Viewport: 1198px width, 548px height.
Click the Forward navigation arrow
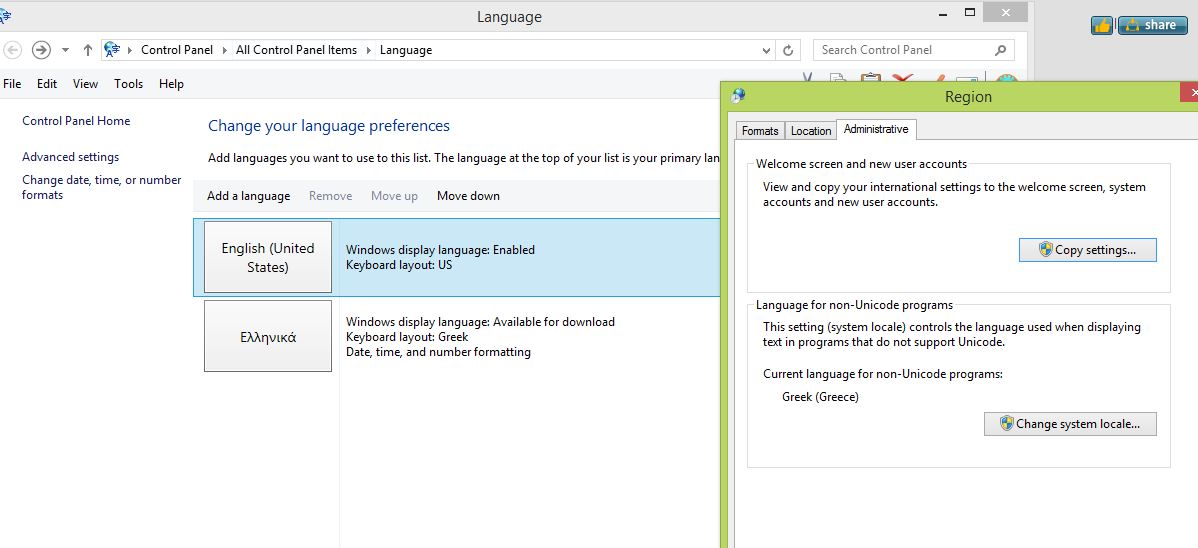pos(41,50)
